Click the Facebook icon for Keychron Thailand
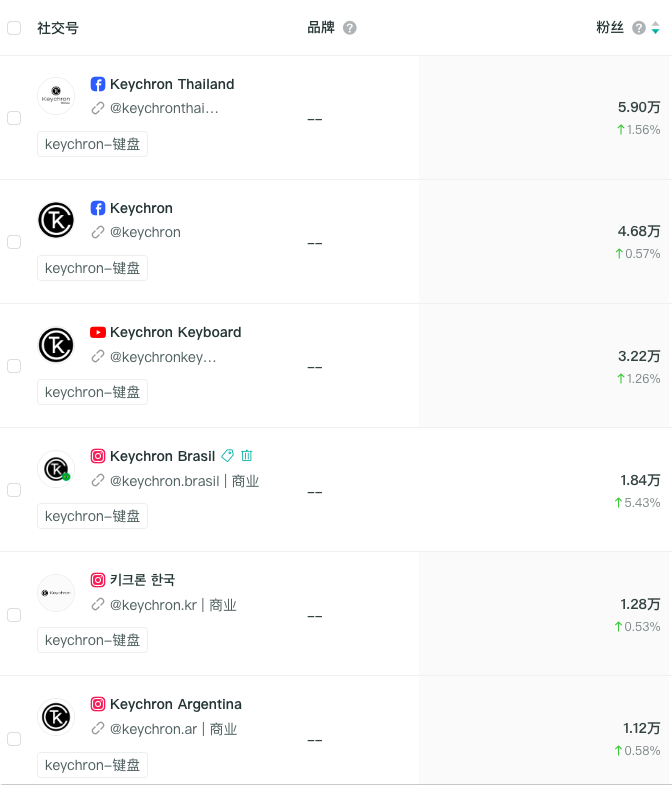672x785 pixels. click(x=98, y=84)
